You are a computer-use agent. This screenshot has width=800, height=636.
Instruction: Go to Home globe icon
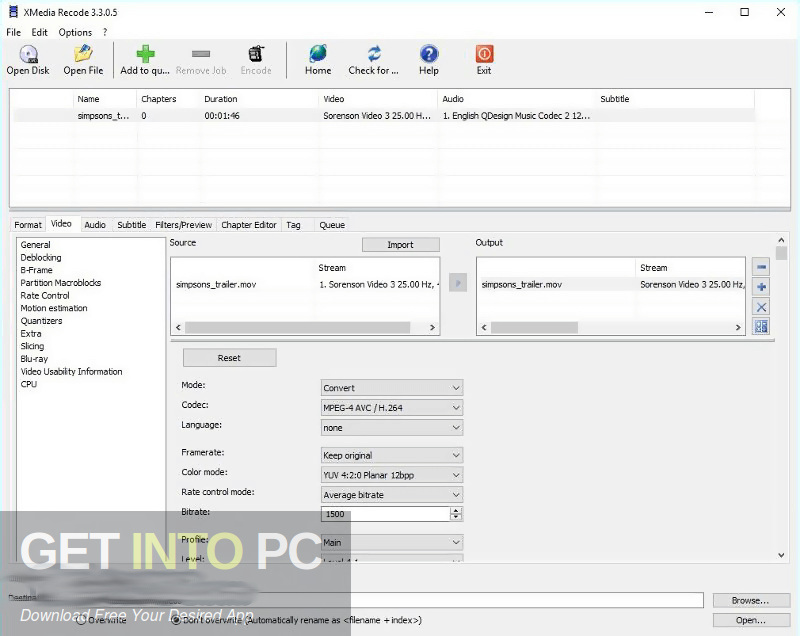(318, 54)
